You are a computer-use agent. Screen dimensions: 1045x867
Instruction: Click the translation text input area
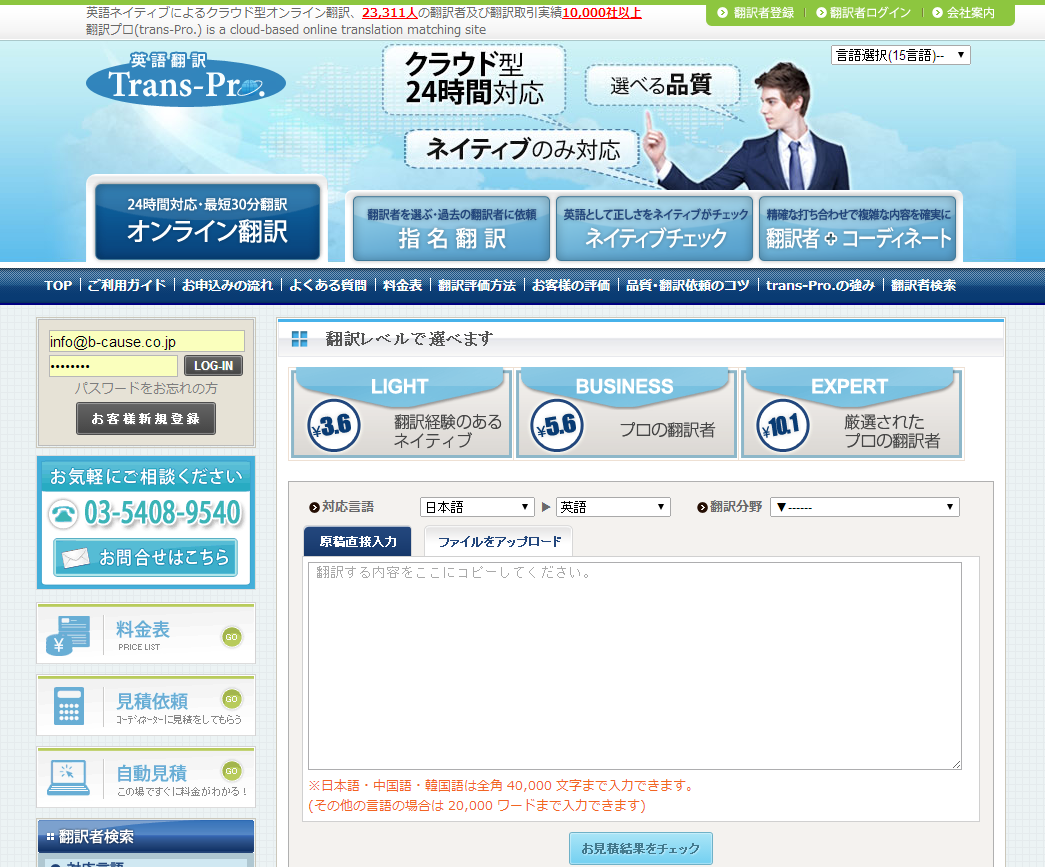(x=634, y=666)
